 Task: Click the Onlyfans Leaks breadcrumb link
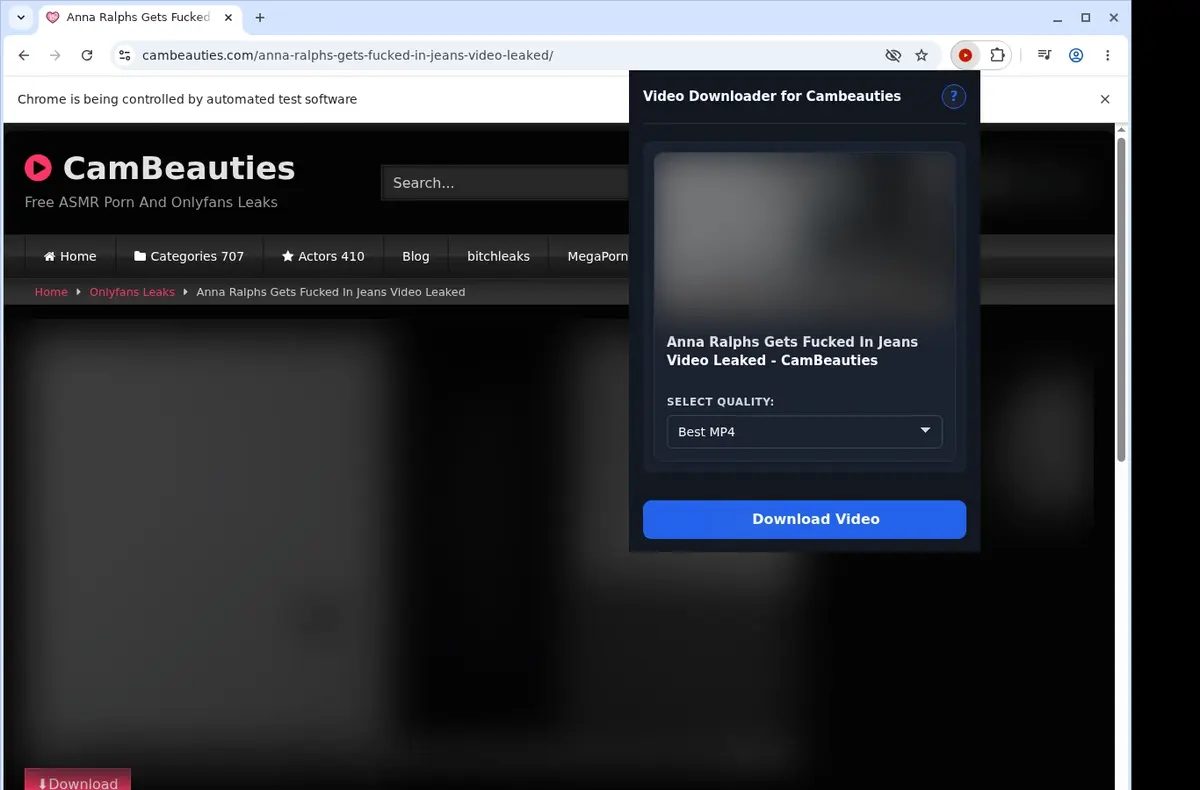tap(132, 292)
